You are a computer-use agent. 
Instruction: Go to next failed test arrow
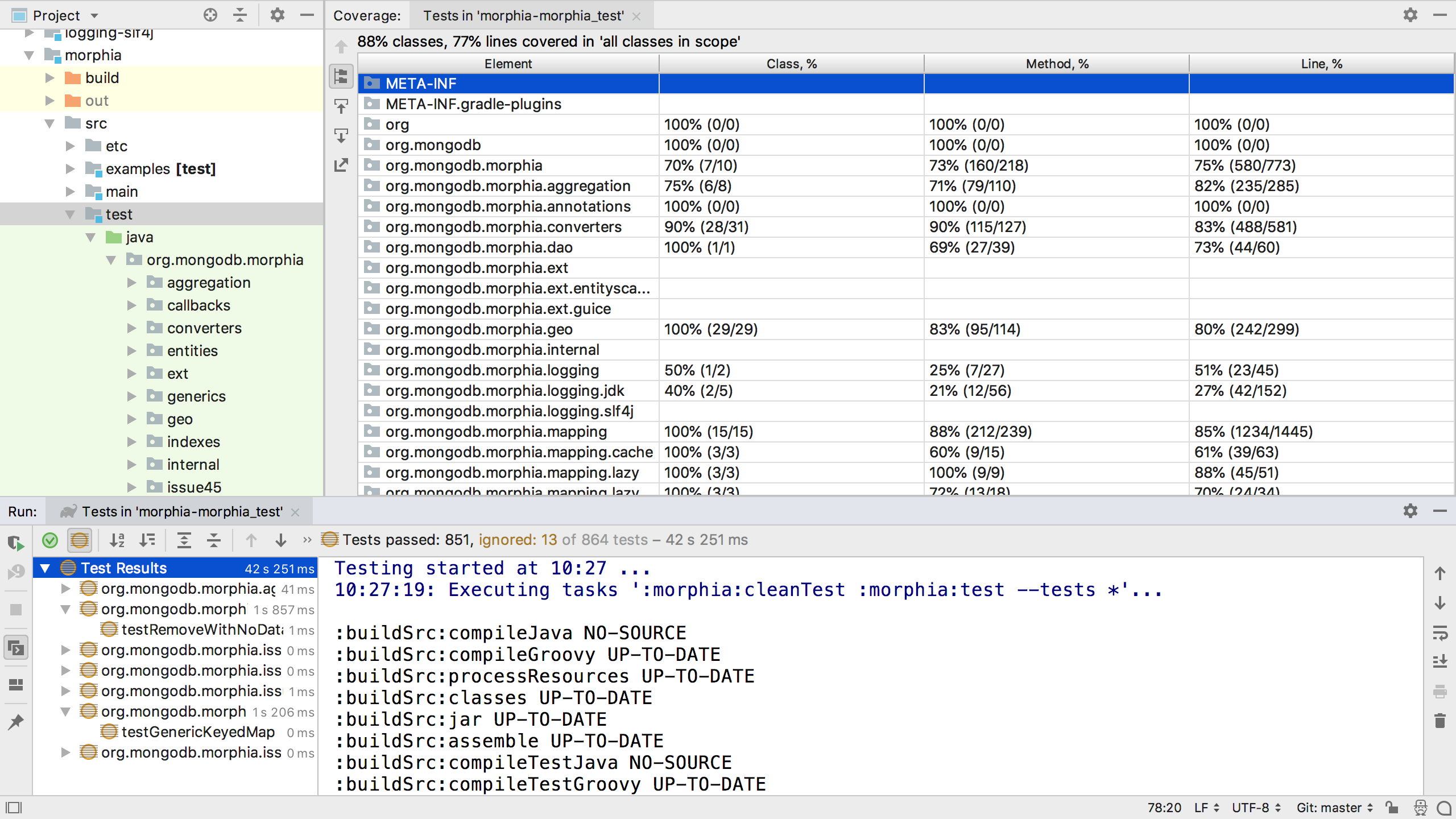[x=281, y=540]
